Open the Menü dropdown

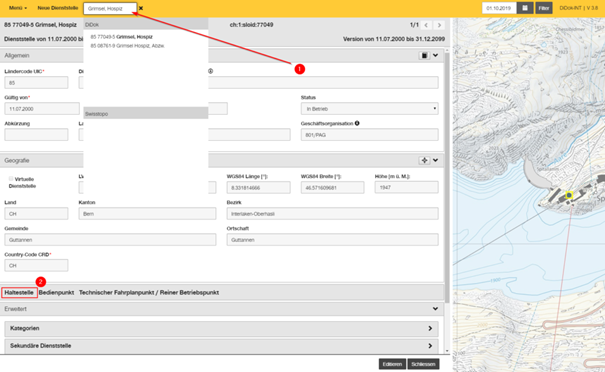point(18,8)
